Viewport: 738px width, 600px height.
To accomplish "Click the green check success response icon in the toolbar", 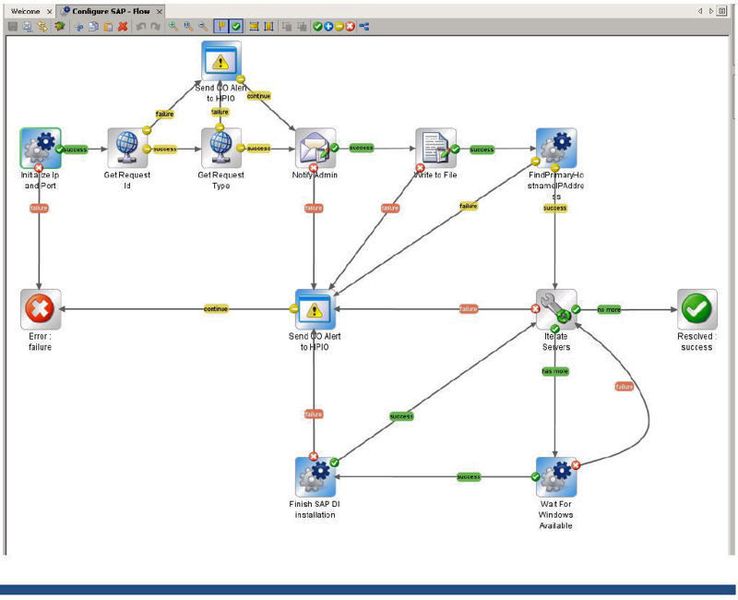I will pos(317,26).
